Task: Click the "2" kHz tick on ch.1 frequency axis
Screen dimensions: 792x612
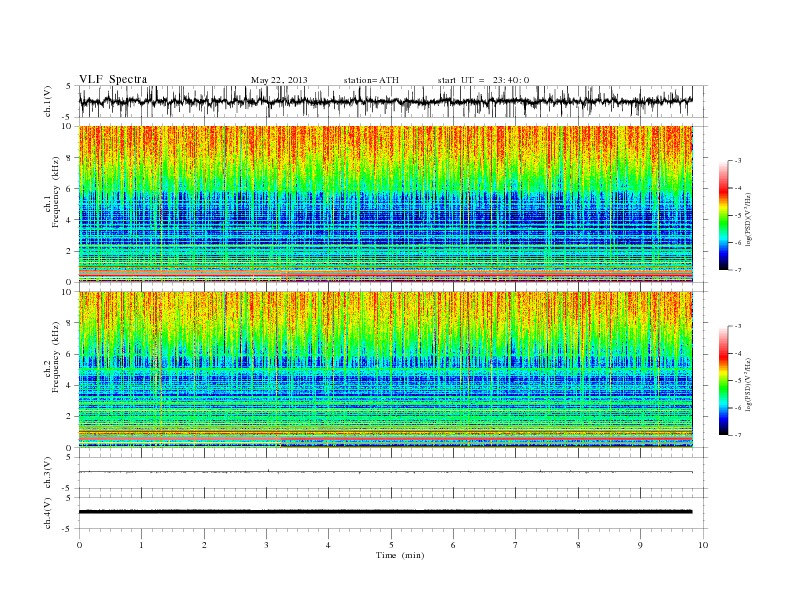Action: [x=70, y=251]
